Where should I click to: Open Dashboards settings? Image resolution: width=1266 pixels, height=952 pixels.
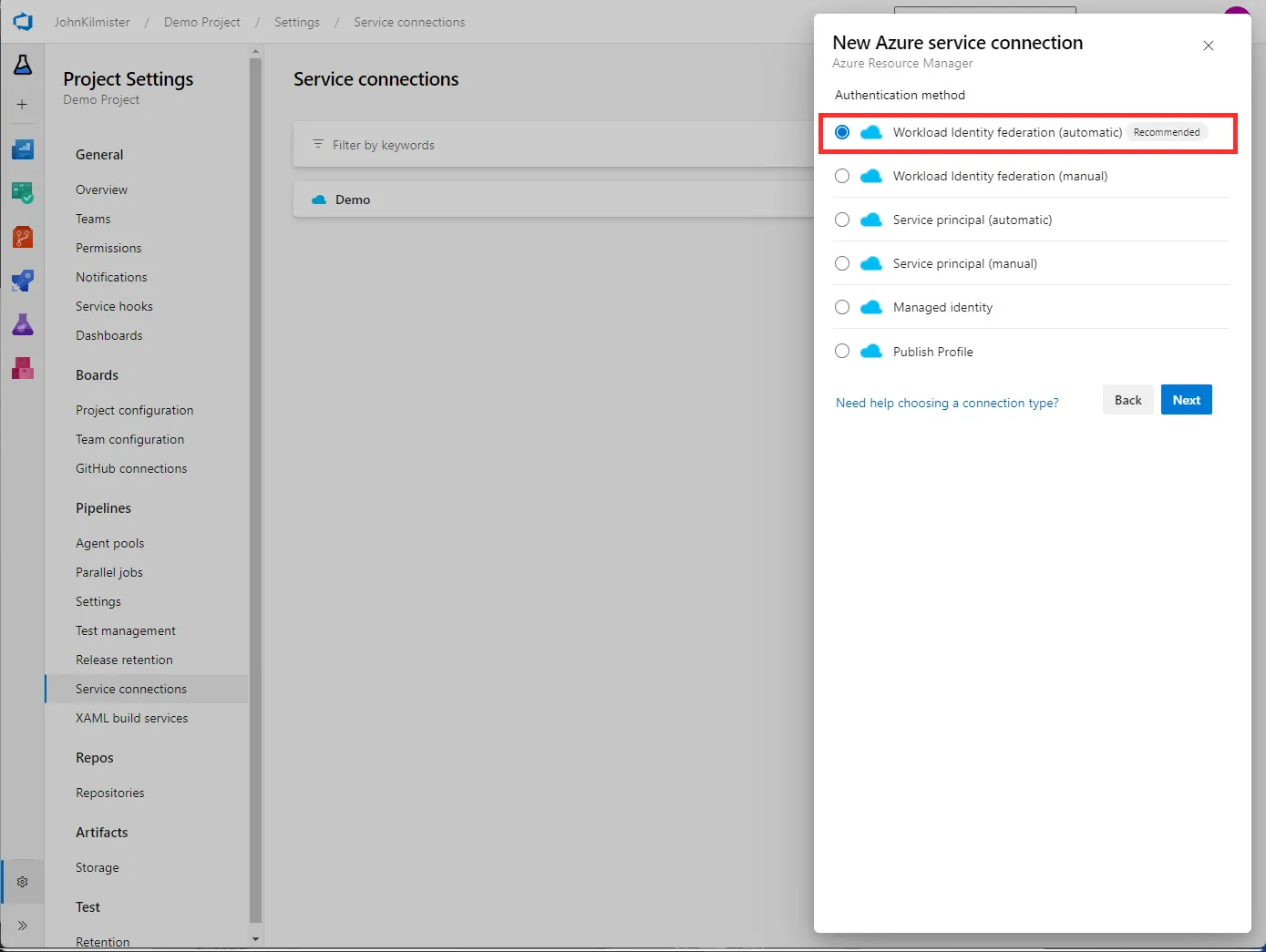[109, 335]
